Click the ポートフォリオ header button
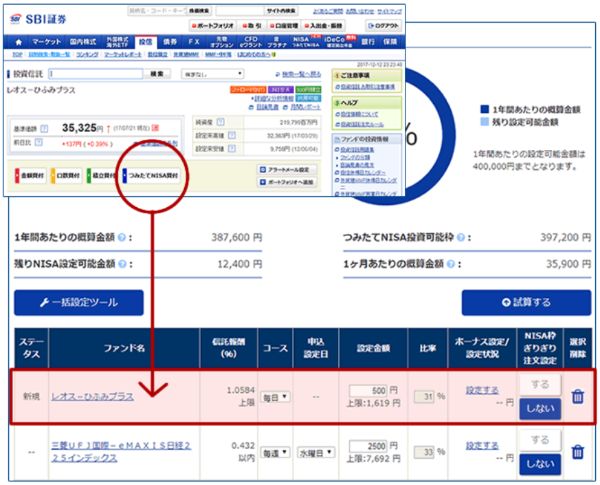 [213, 26]
